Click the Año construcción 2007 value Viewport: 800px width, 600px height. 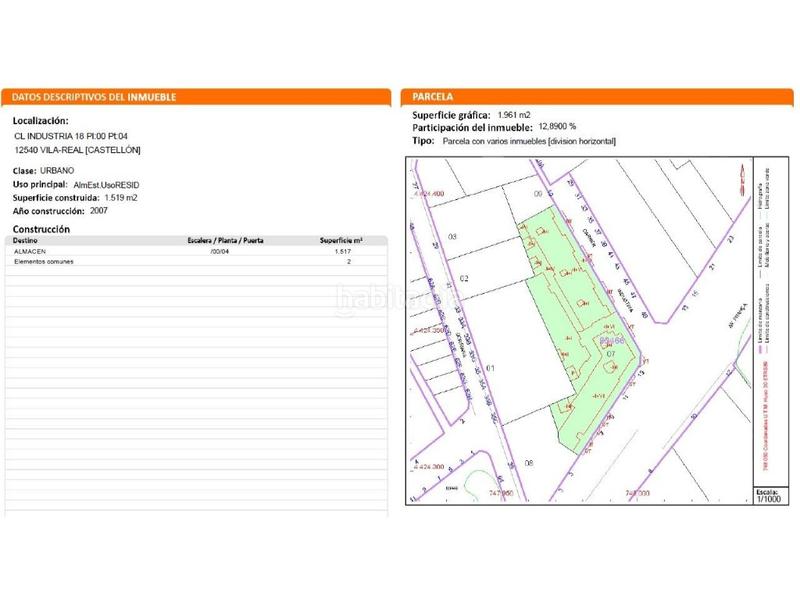(99, 211)
